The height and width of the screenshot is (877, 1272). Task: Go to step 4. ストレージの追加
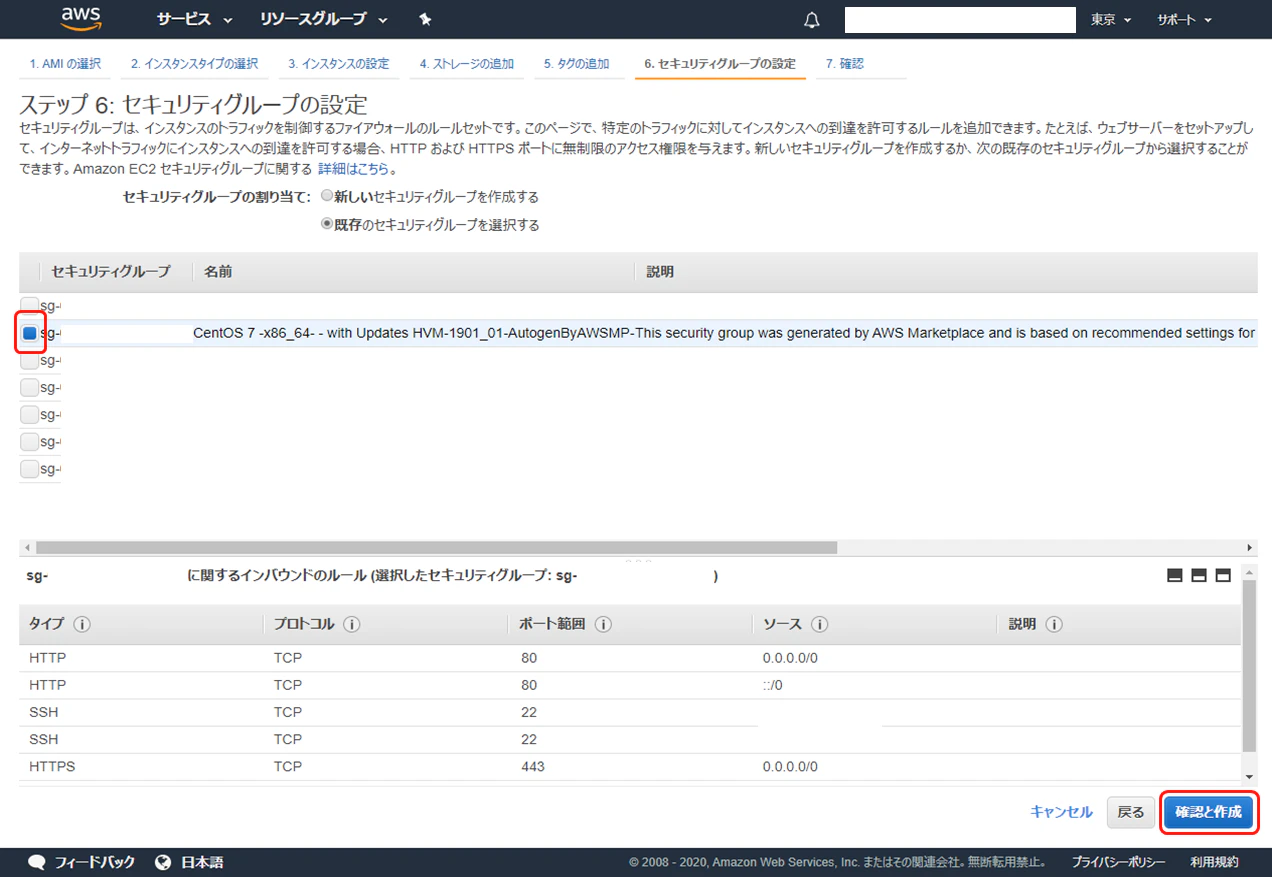click(x=467, y=64)
